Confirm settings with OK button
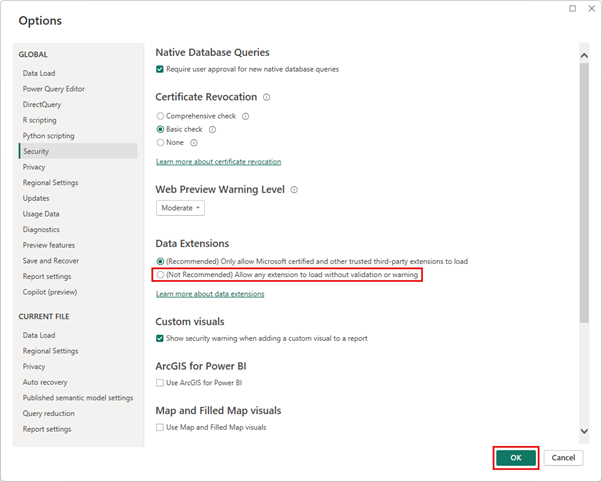Image resolution: width=602 pixels, height=482 pixels. (x=516, y=458)
